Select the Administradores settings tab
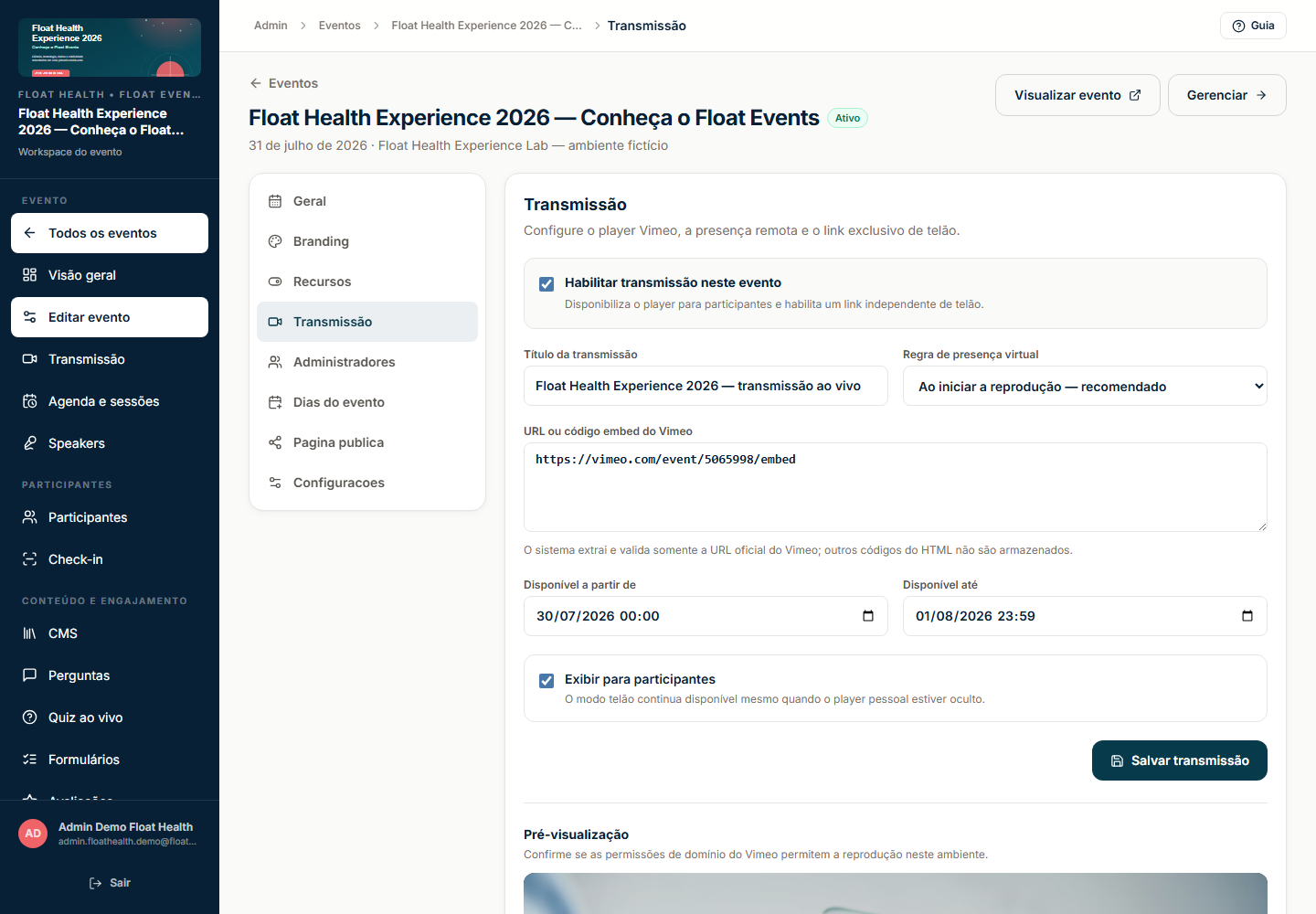1316x914 pixels. [x=367, y=362]
